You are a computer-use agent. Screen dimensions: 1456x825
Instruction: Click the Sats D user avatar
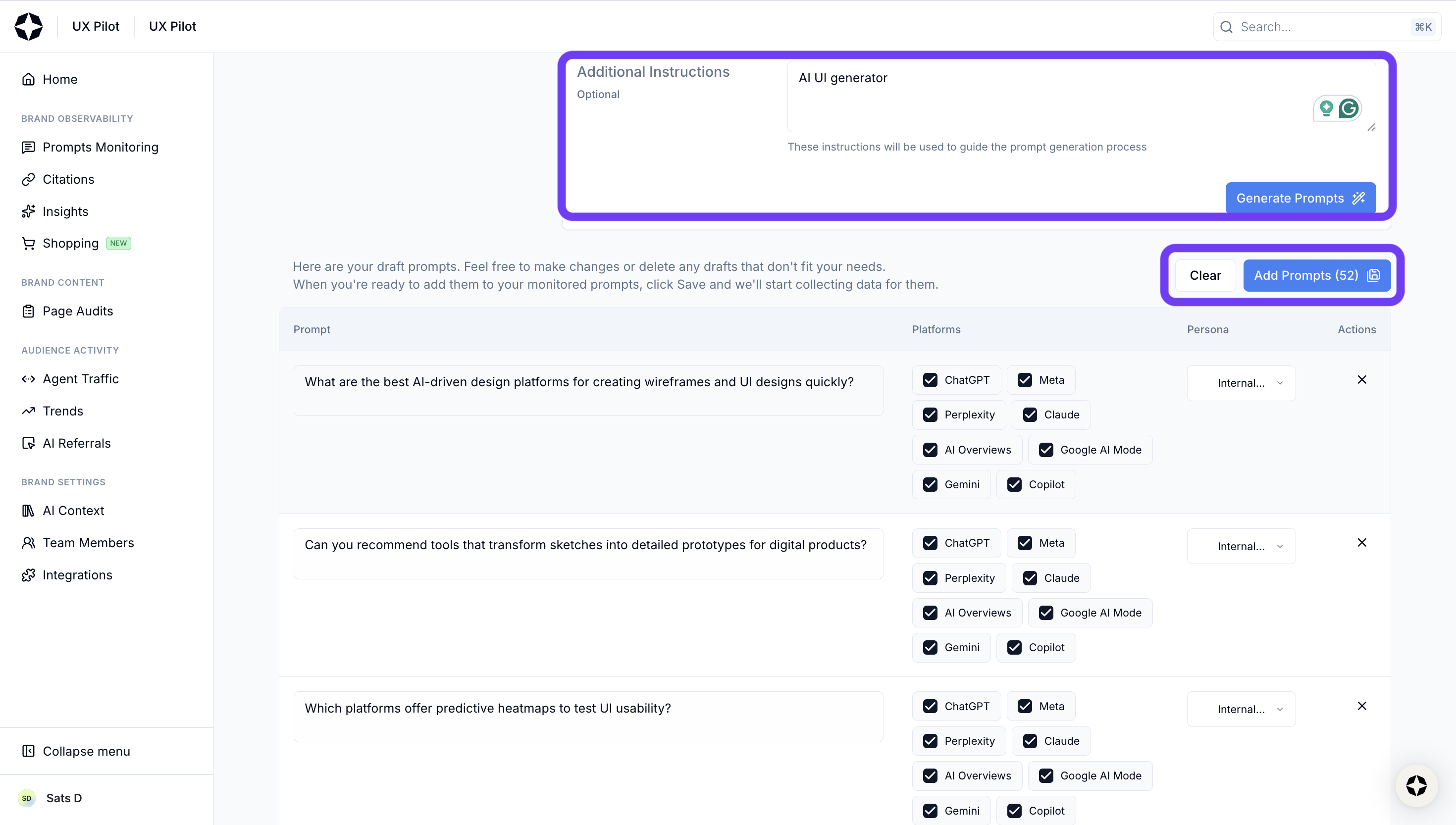point(27,798)
